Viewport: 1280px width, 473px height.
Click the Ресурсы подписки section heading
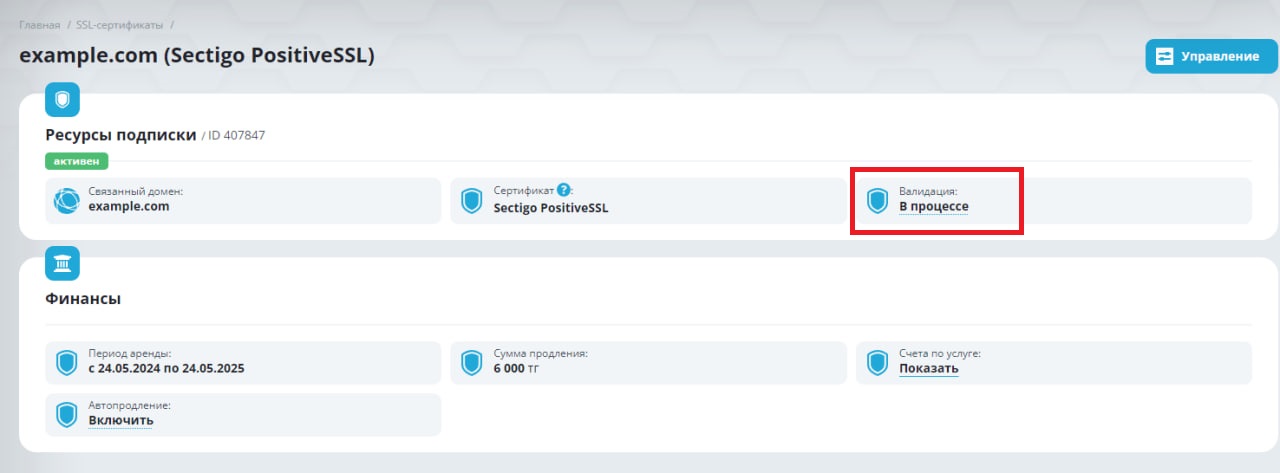(121, 135)
